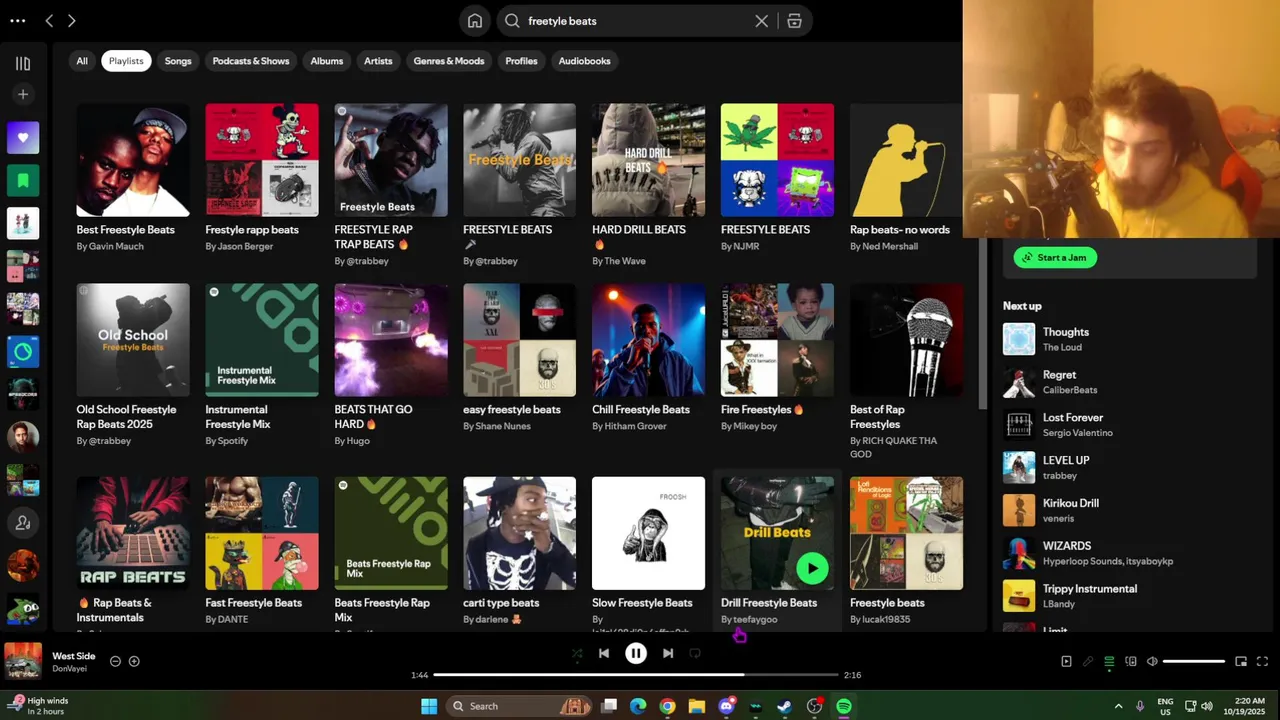The height and width of the screenshot is (720, 1280).
Task: Open the three-dot app menu
Action: tap(17, 20)
